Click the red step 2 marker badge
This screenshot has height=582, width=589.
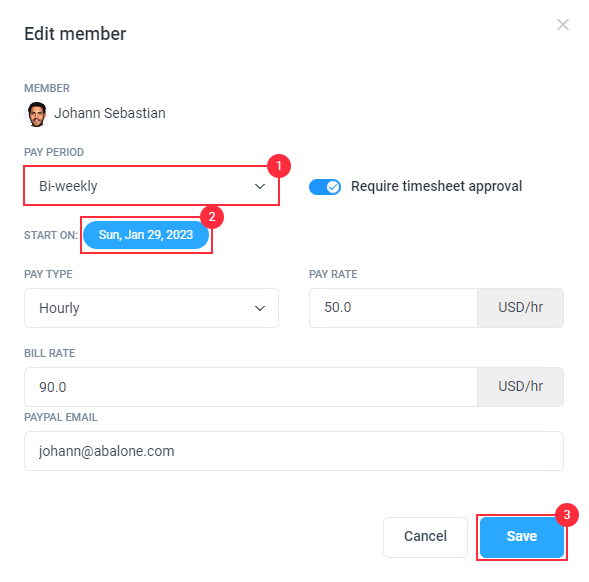(212, 217)
